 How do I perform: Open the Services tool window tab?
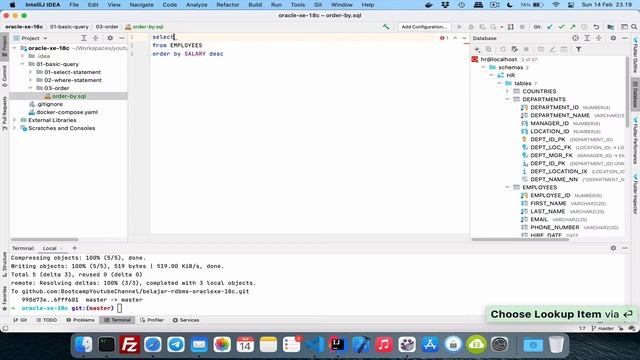tap(186, 320)
